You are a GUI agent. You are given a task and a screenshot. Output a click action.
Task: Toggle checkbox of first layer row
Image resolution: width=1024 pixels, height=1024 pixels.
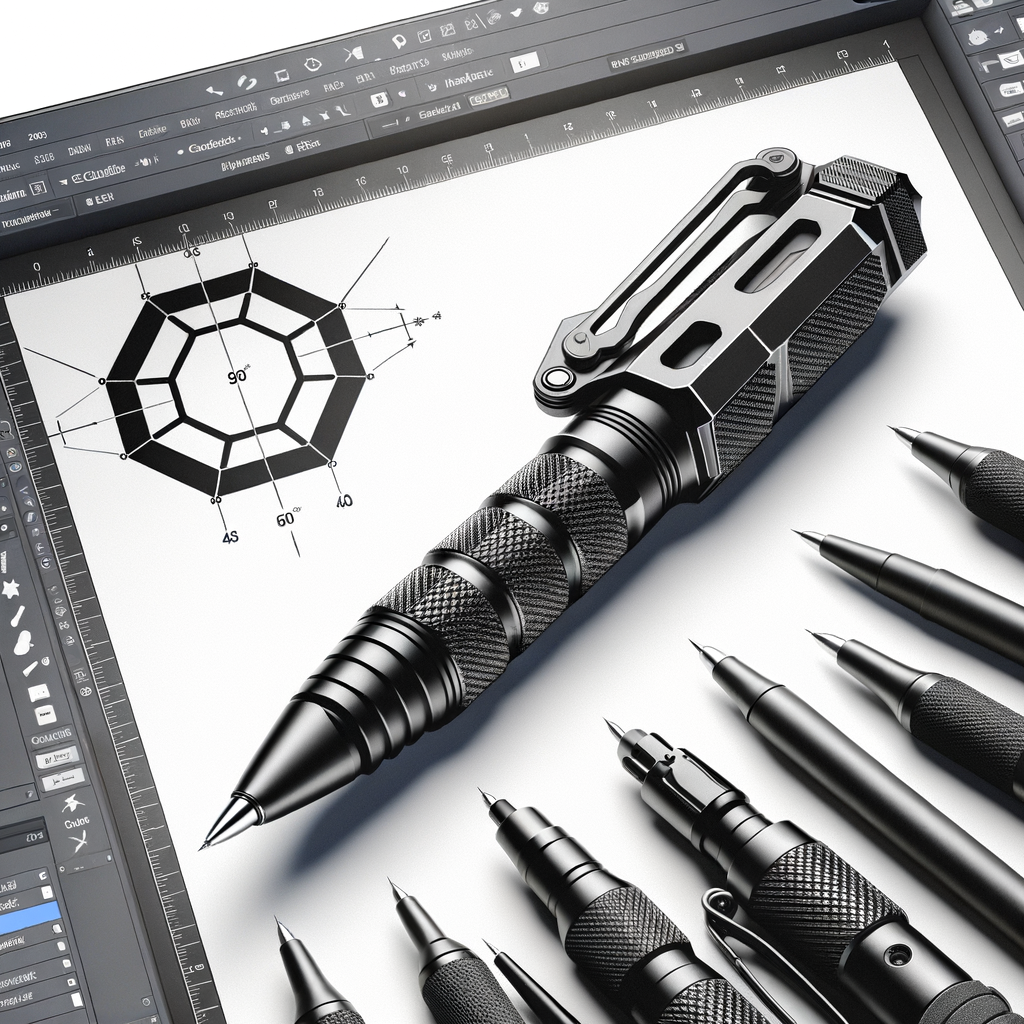click(41, 876)
